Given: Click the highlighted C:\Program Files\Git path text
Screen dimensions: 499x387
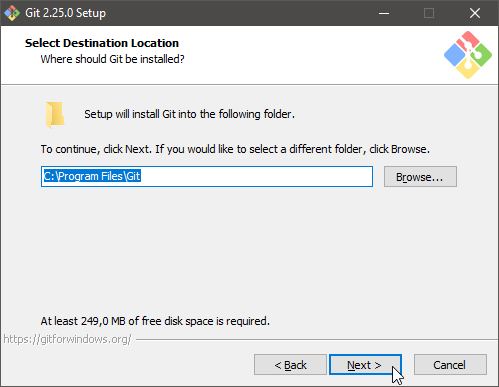Looking at the screenshot, I should pos(92,176).
